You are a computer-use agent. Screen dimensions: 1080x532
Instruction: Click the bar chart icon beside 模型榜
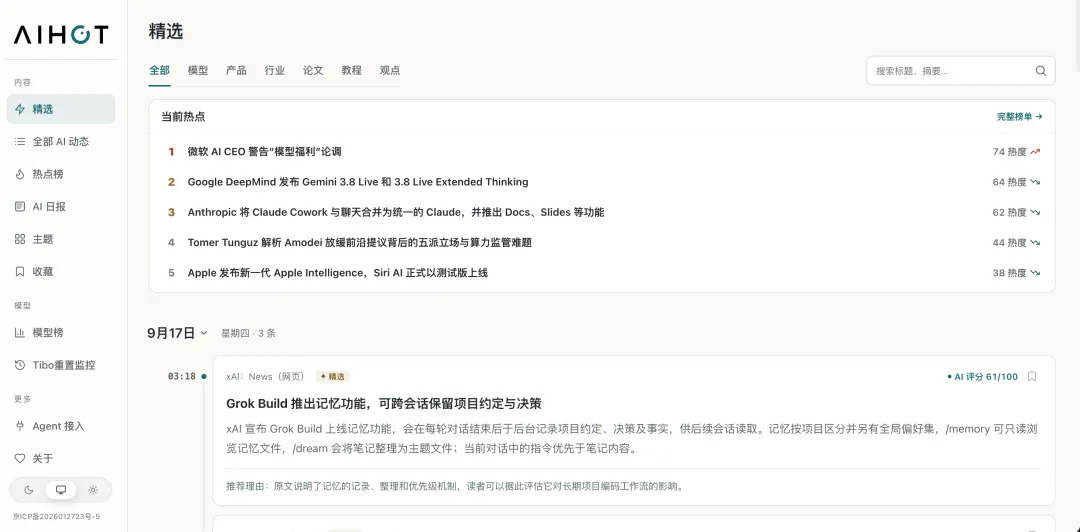(x=20, y=332)
